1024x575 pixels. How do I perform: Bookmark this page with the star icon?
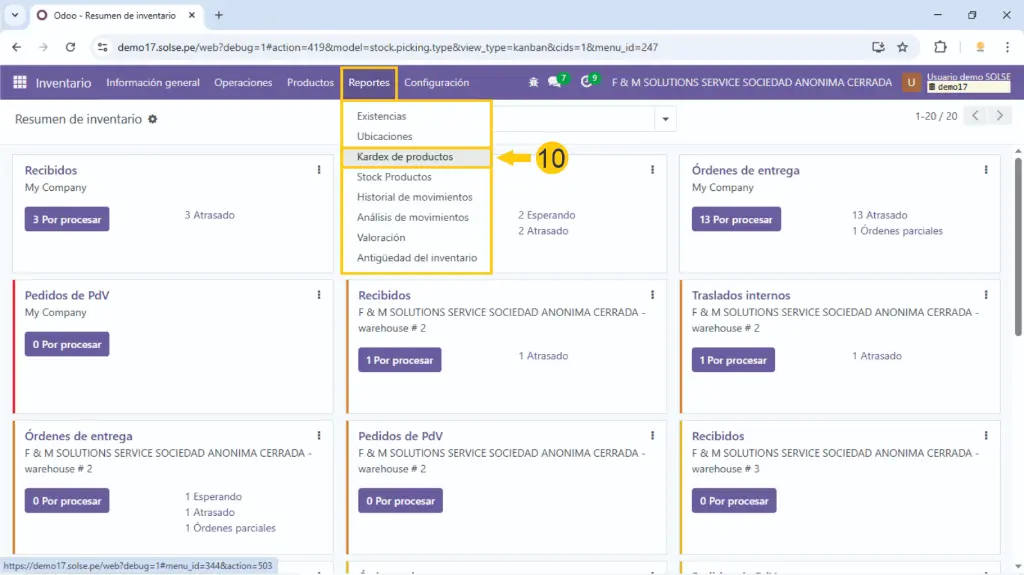tap(902, 47)
